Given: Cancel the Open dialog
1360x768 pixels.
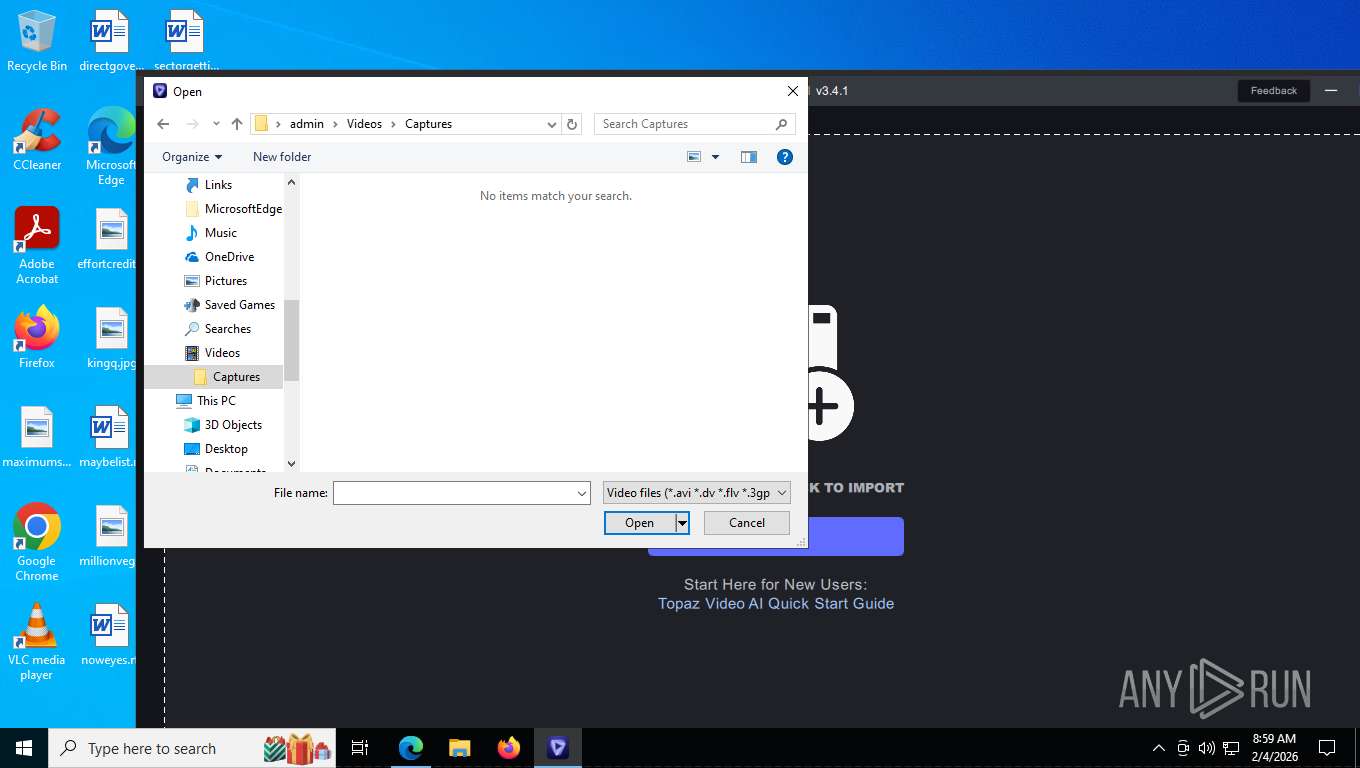Looking at the screenshot, I should click(747, 523).
